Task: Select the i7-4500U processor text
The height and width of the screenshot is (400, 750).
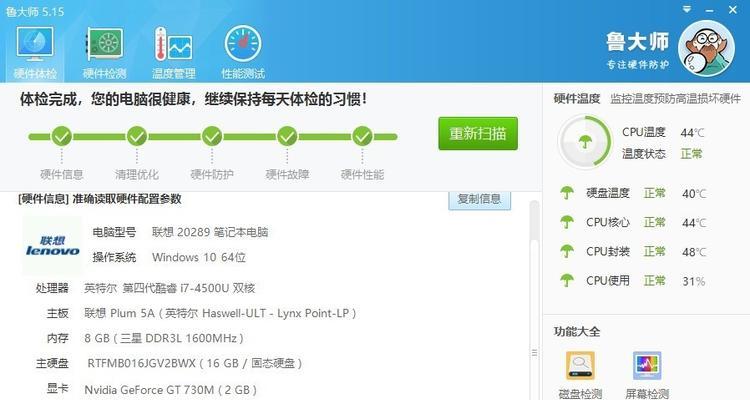Action: [x=170, y=288]
